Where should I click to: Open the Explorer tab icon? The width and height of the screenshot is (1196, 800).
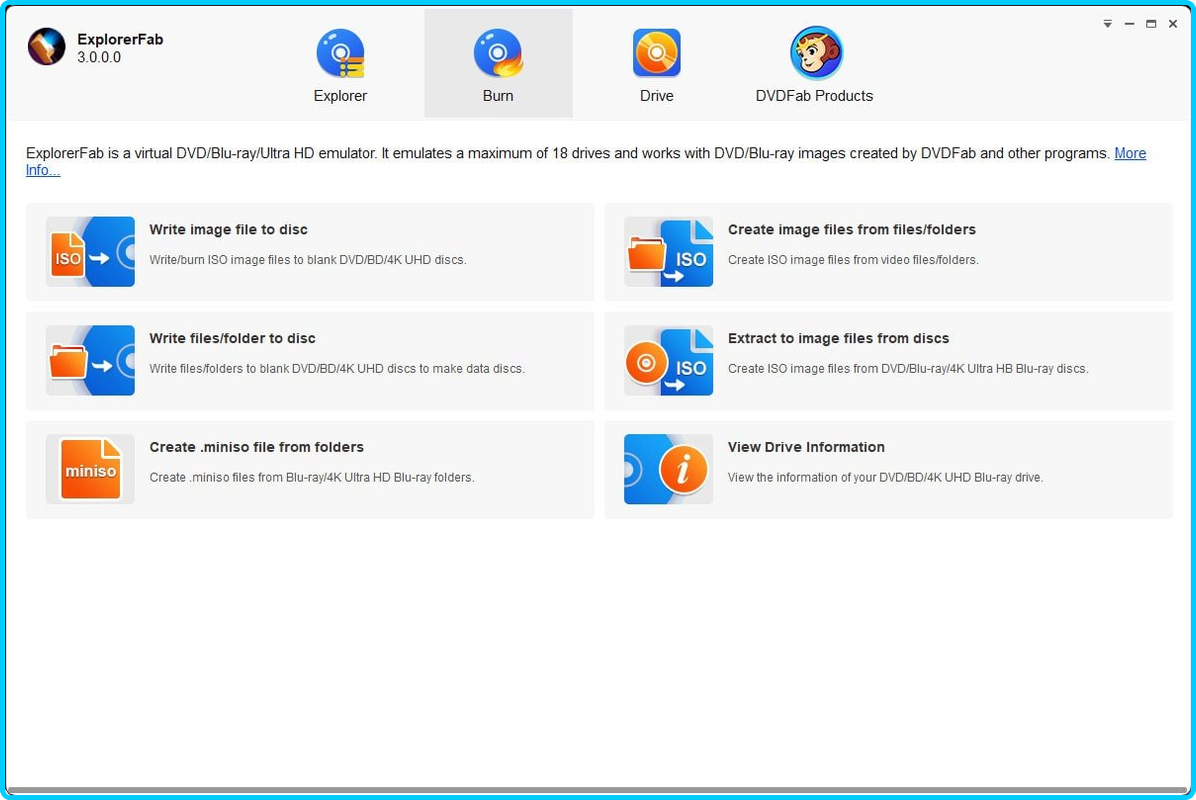[x=340, y=53]
